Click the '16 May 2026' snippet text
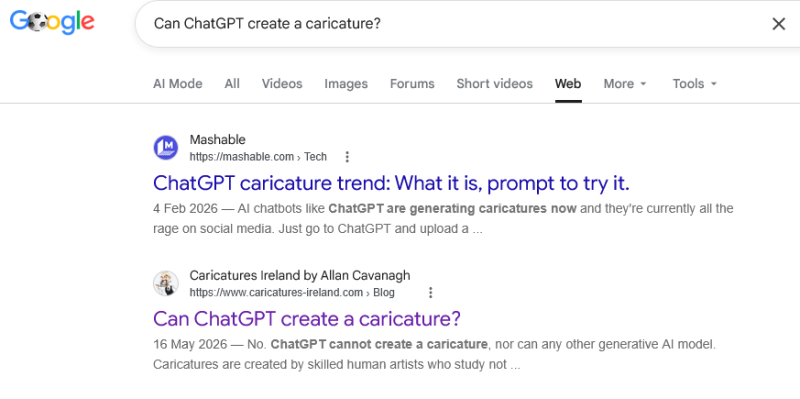Image resolution: width=800 pixels, height=399 pixels. (x=190, y=344)
